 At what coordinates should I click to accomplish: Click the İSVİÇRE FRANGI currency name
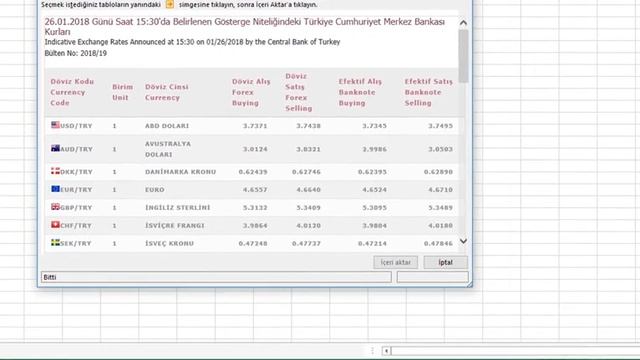175,226
